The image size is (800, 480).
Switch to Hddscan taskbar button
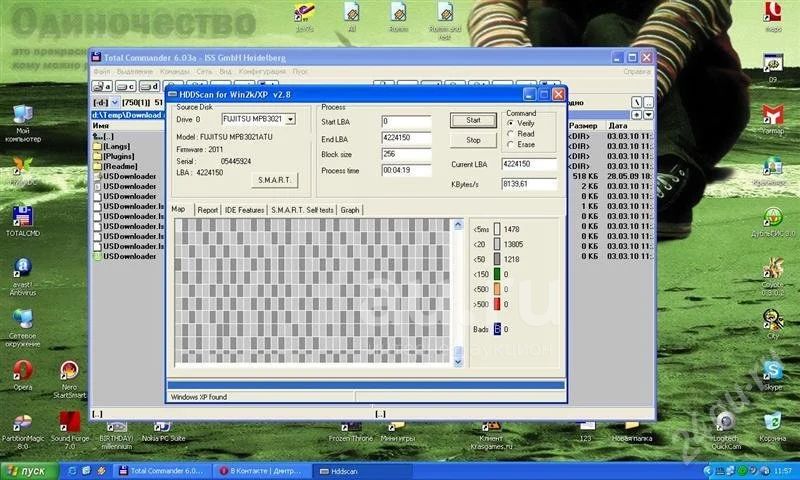coord(361,471)
